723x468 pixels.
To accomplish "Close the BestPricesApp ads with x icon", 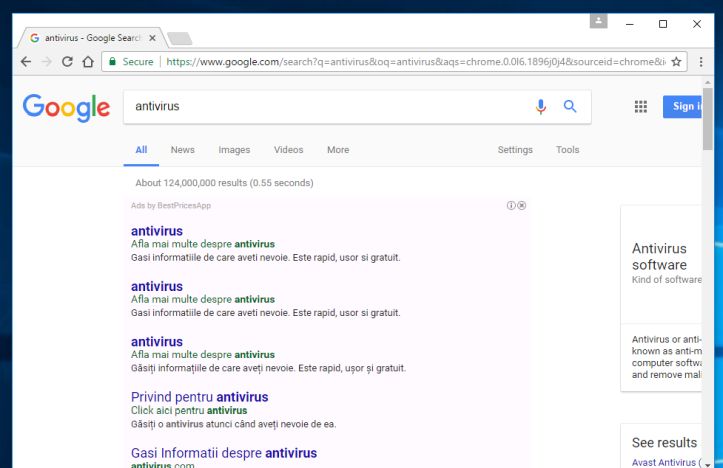I will [522, 205].
